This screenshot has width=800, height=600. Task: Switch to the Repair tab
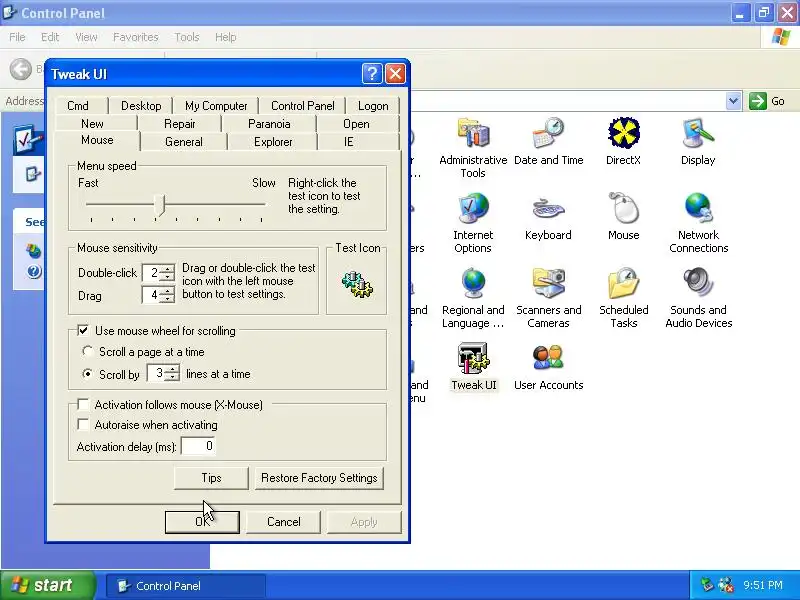180,123
